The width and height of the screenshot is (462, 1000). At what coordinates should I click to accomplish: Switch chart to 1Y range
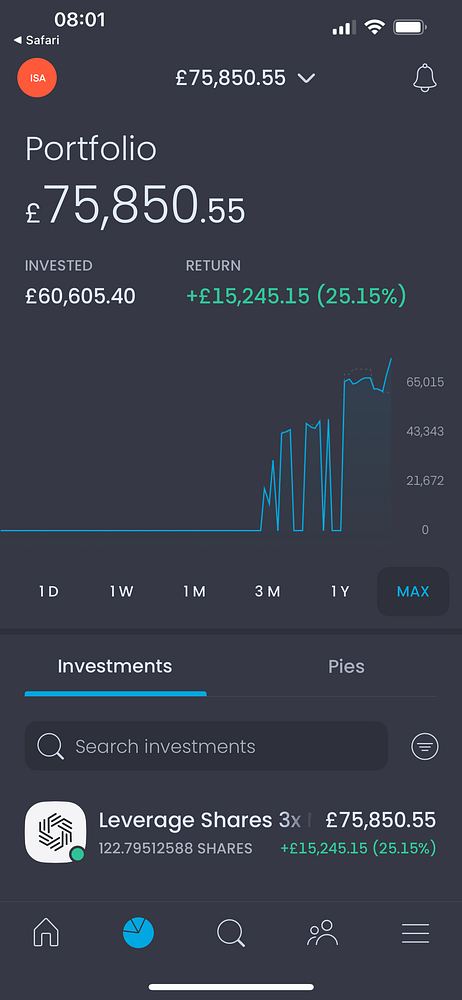(340, 591)
